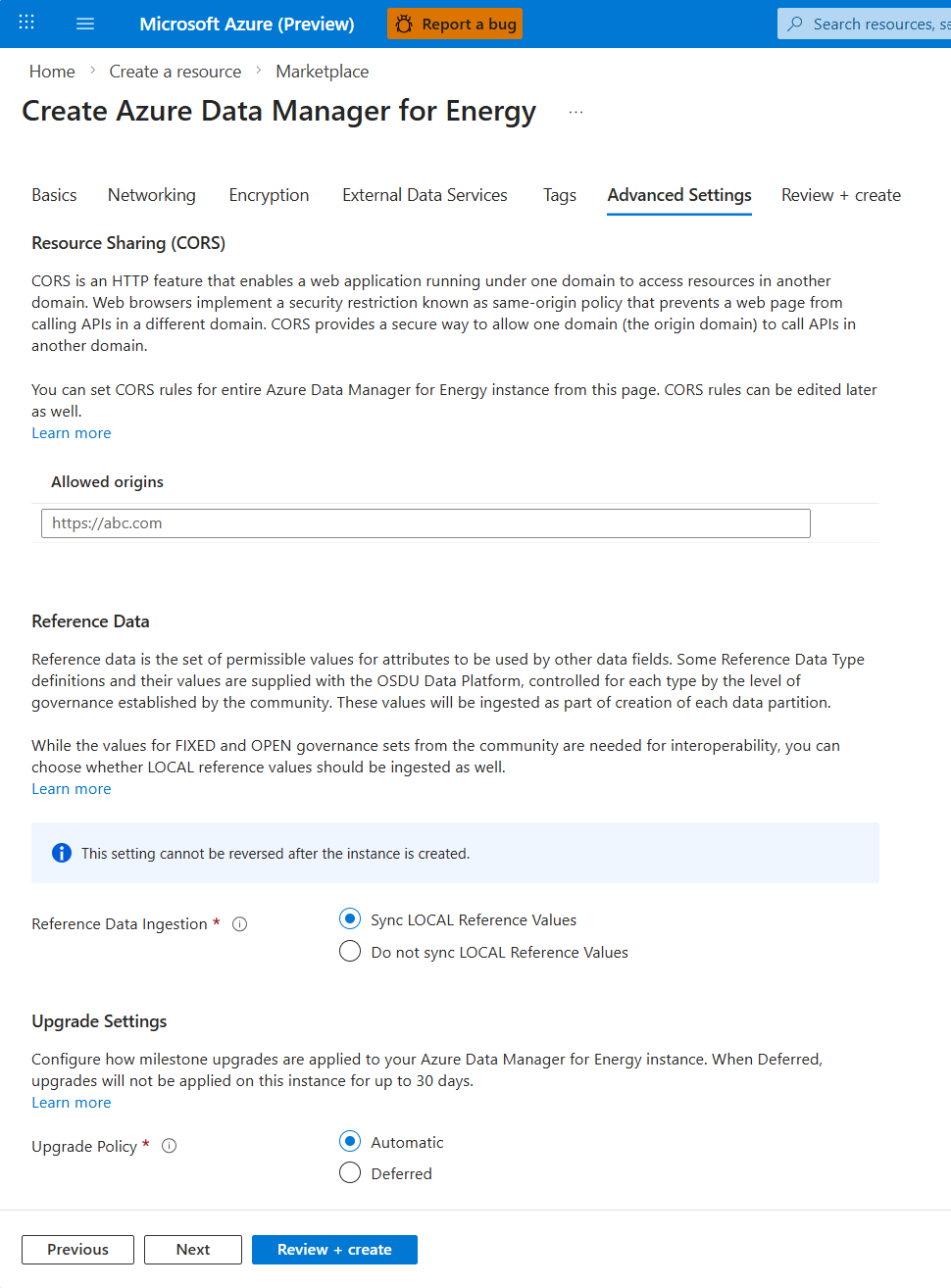
Task: Open Learn more link under Upgrade Settings
Action: pos(72,1103)
